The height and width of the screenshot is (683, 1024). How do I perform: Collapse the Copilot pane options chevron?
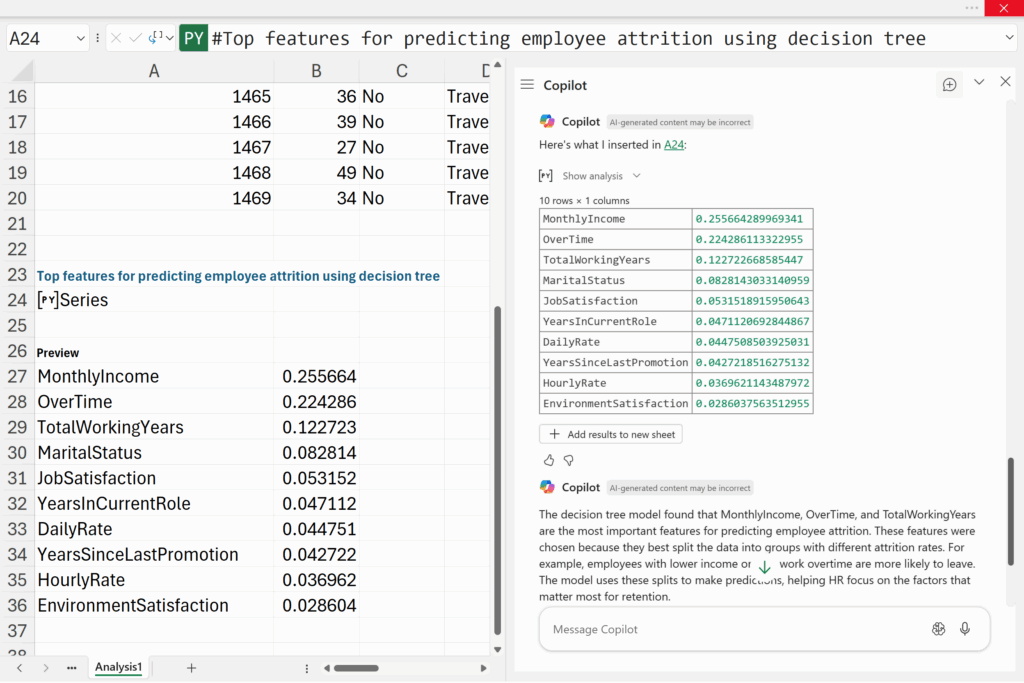pos(979,83)
